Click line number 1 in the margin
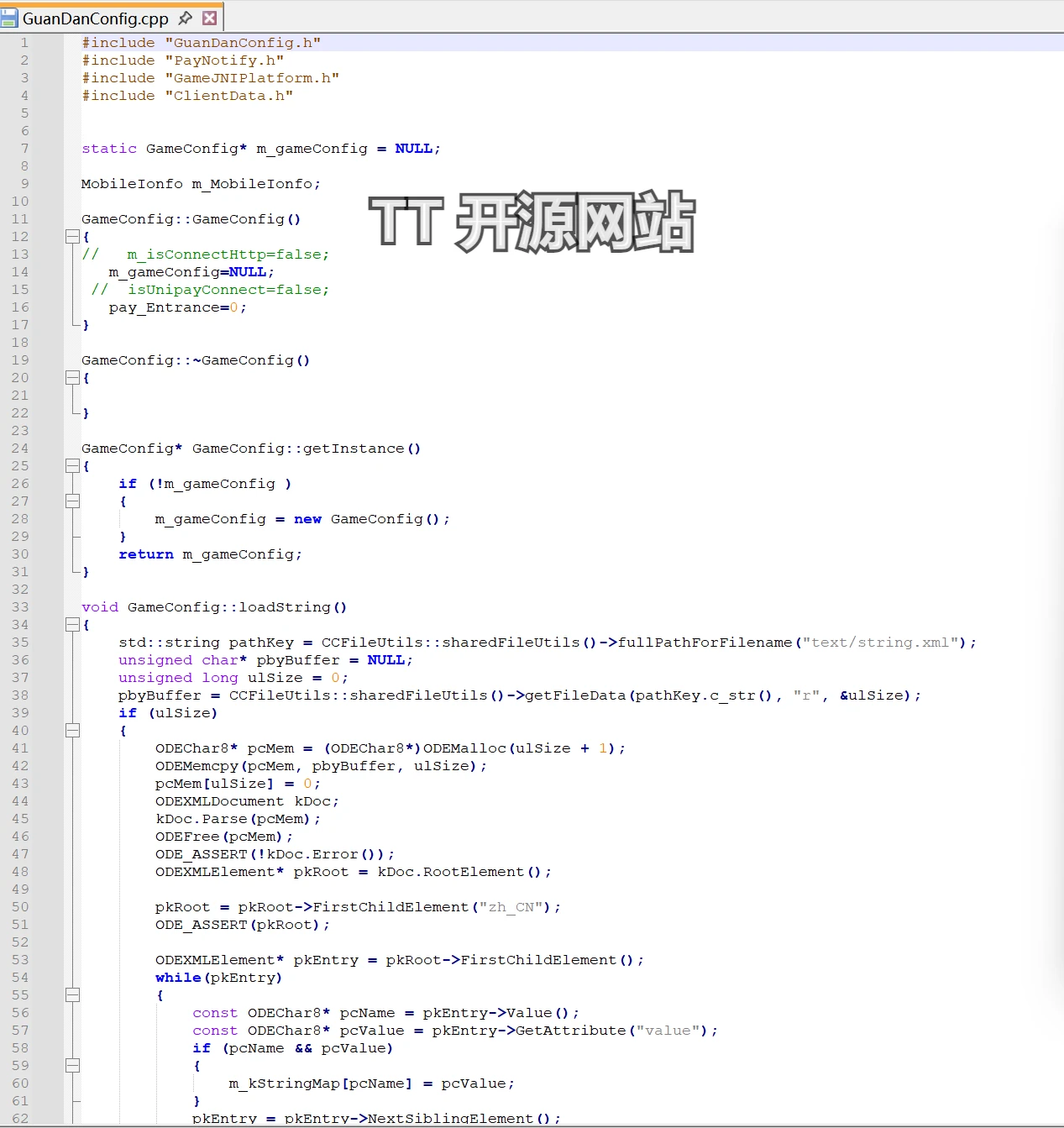 (24, 43)
